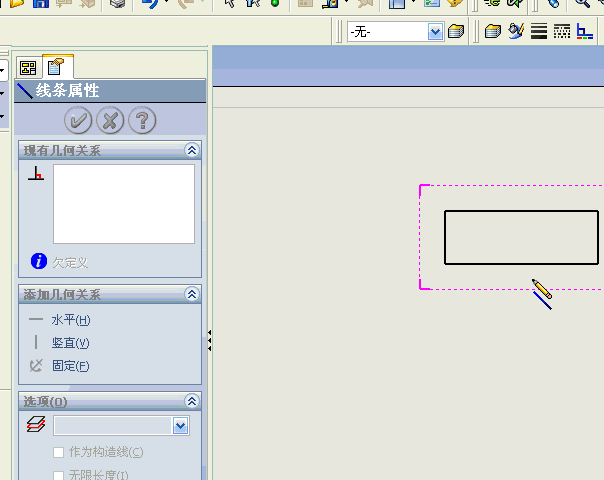Click the 欠定义 status text
Viewport: 604px width, 480px height.
(70, 263)
